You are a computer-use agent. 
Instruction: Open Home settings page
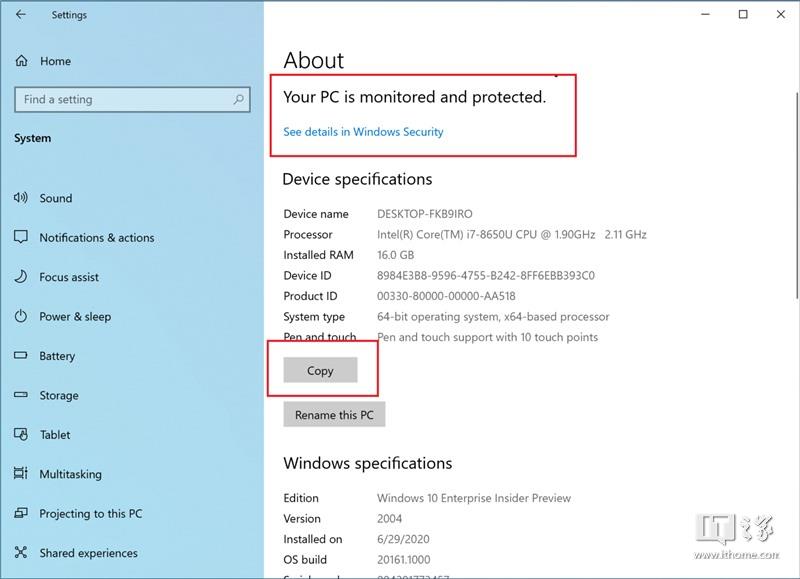55,61
